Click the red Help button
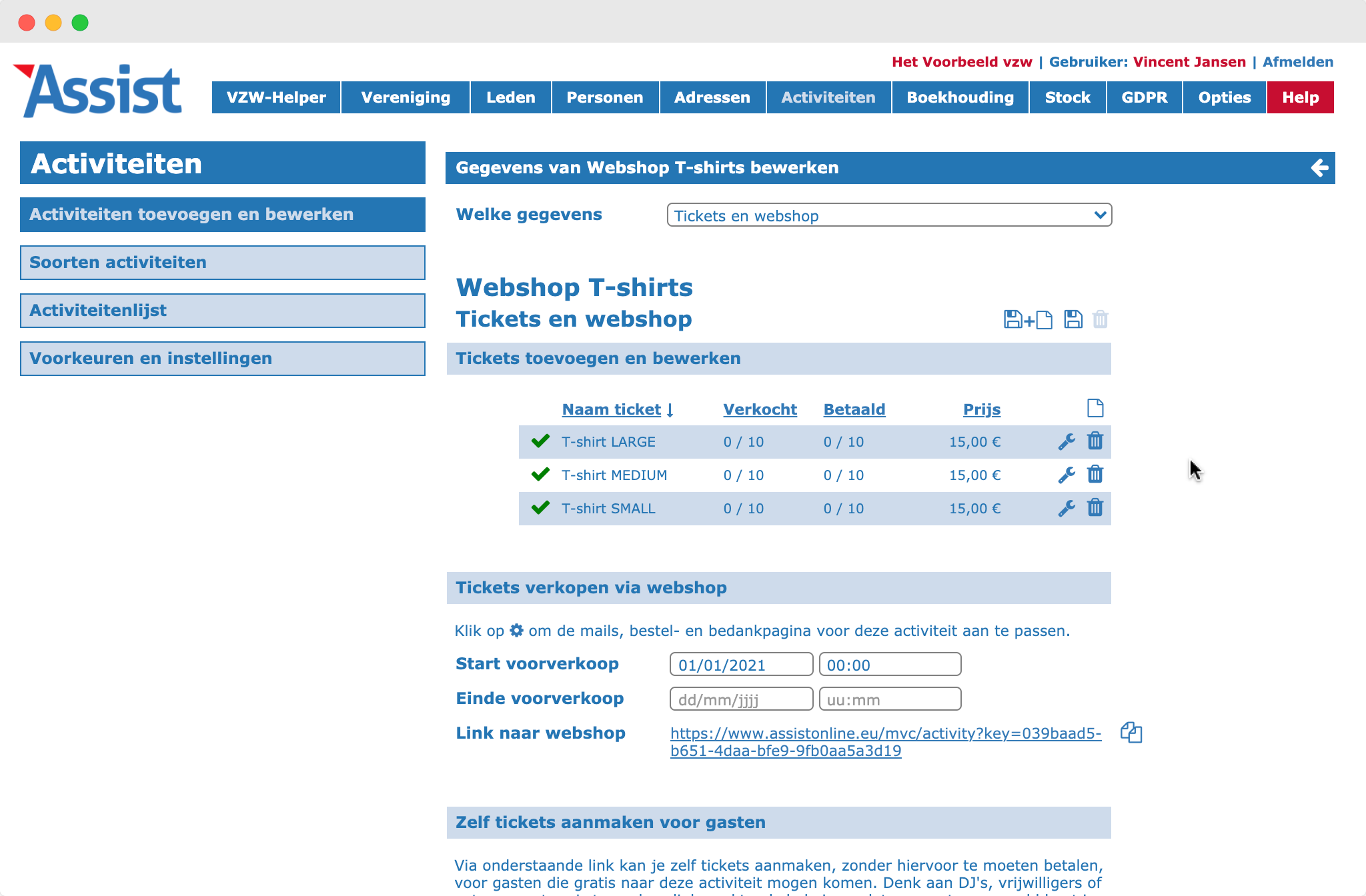1366x896 pixels. pyautogui.click(x=1301, y=97)
